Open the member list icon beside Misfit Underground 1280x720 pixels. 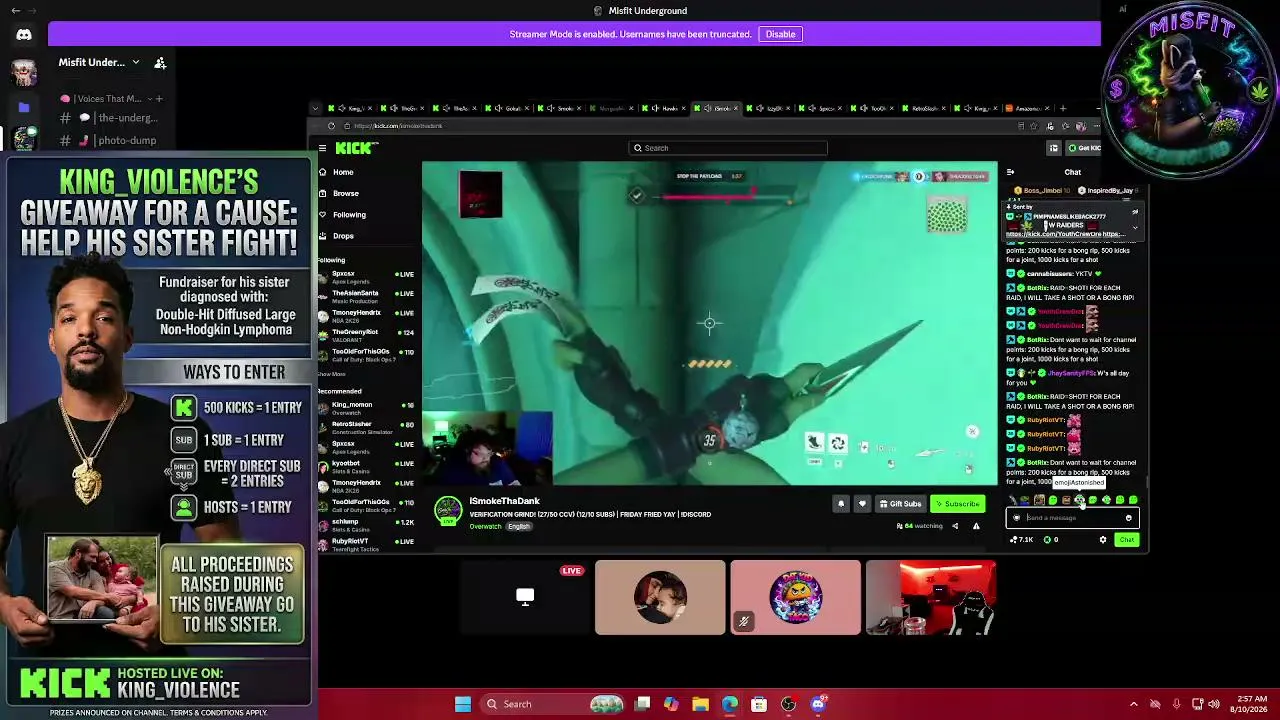pos(160,62)
